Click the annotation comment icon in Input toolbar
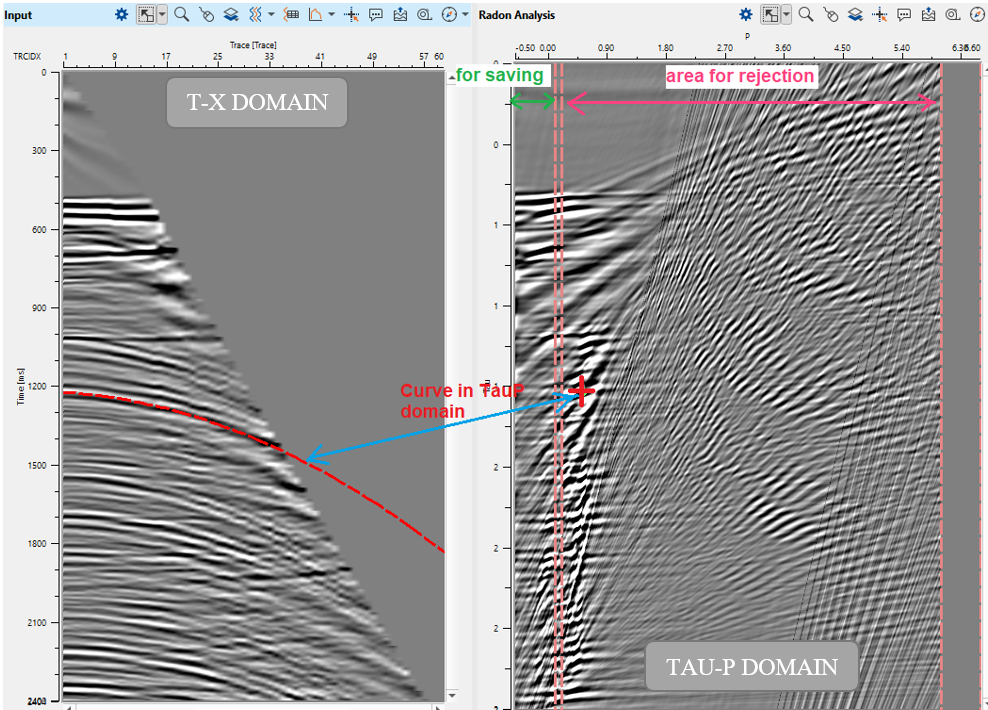 (x=376, y=15)
